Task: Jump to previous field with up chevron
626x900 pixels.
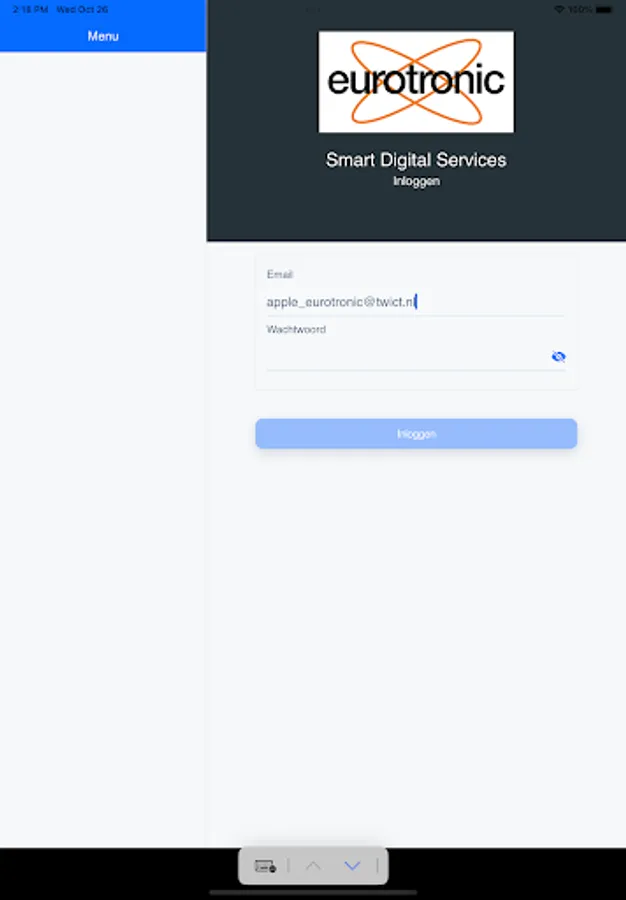Action: (x=313, y=866)
